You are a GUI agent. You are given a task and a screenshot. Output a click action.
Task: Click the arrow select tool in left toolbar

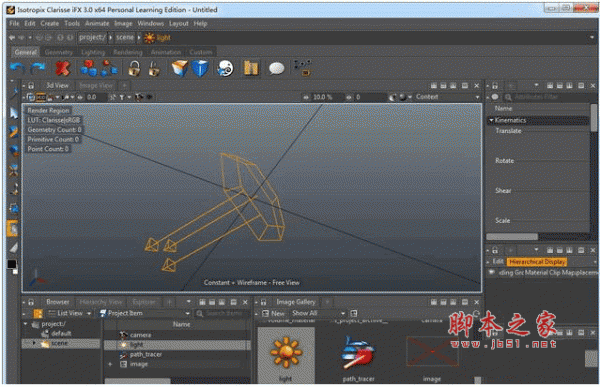(14, 113)
